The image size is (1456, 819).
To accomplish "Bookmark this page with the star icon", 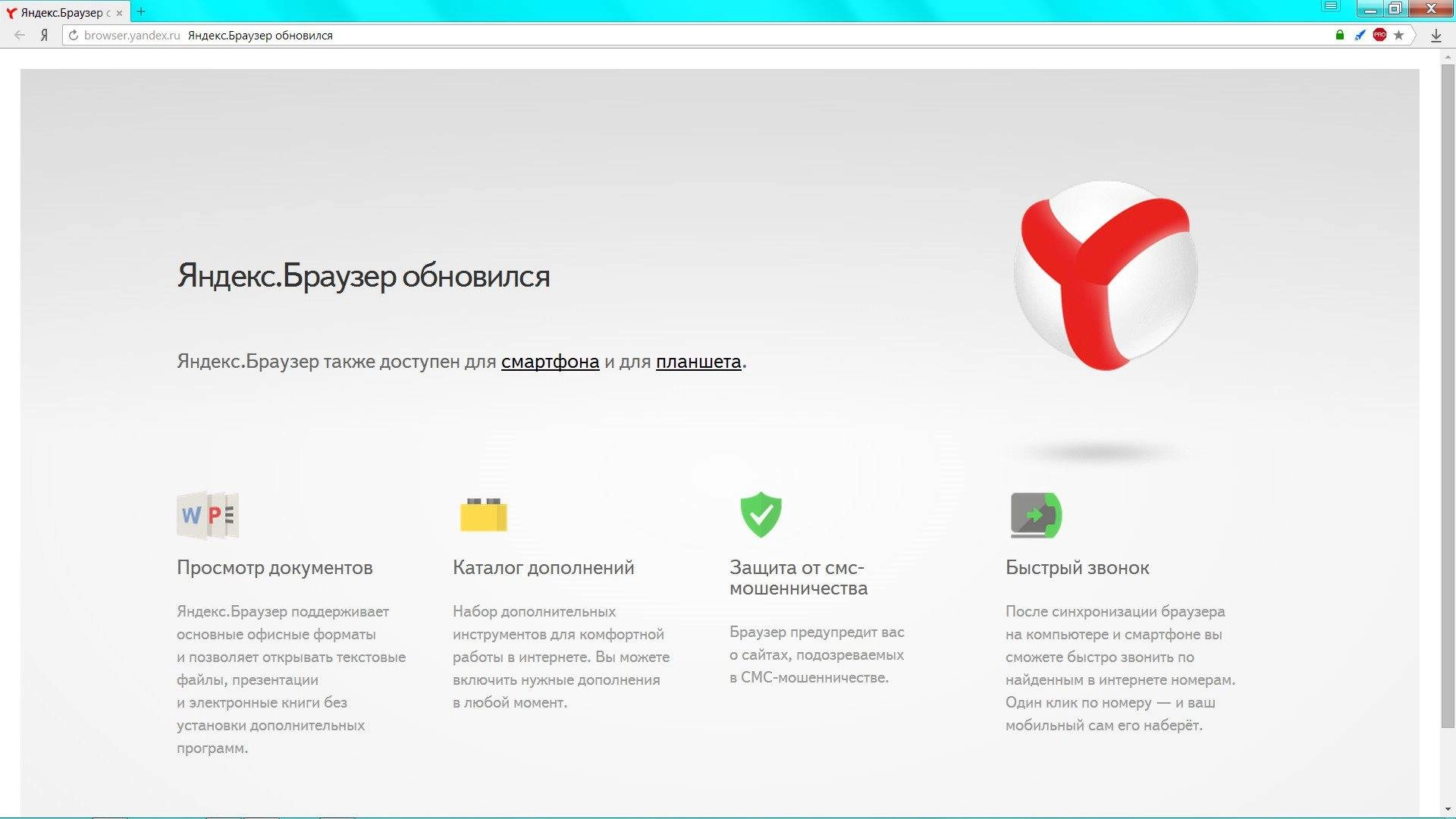I will click(x=1399, y=35).
